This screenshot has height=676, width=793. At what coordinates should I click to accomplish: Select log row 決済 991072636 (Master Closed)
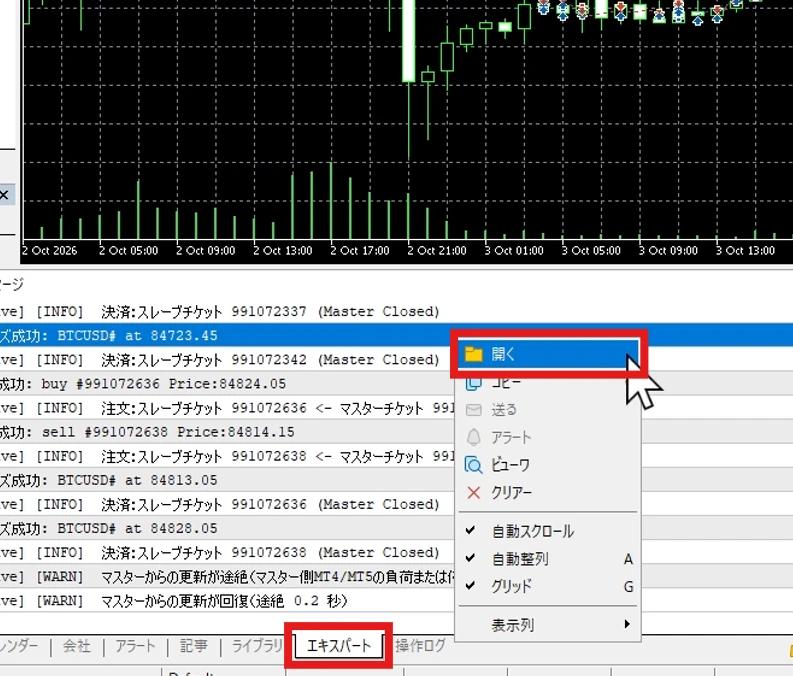pyautogui.click(x=227, y=504)
